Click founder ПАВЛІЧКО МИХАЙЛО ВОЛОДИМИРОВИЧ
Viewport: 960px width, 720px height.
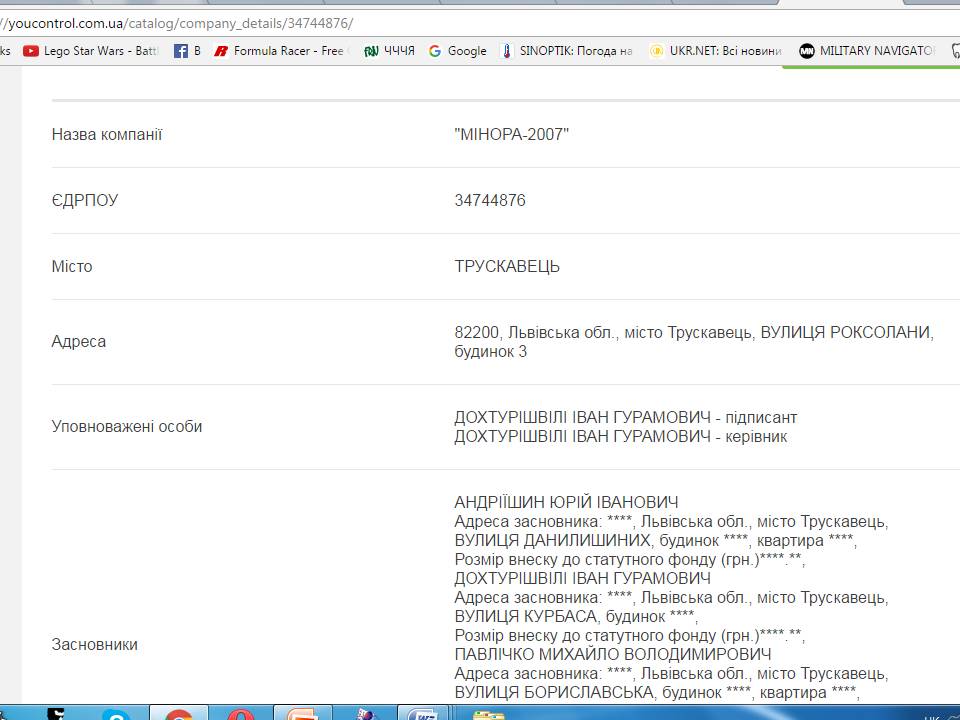(599, 654)
